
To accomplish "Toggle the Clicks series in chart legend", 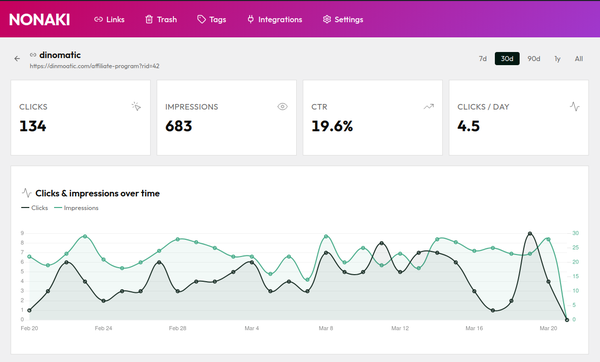I will pyautogui.click(x=35, y=208).
